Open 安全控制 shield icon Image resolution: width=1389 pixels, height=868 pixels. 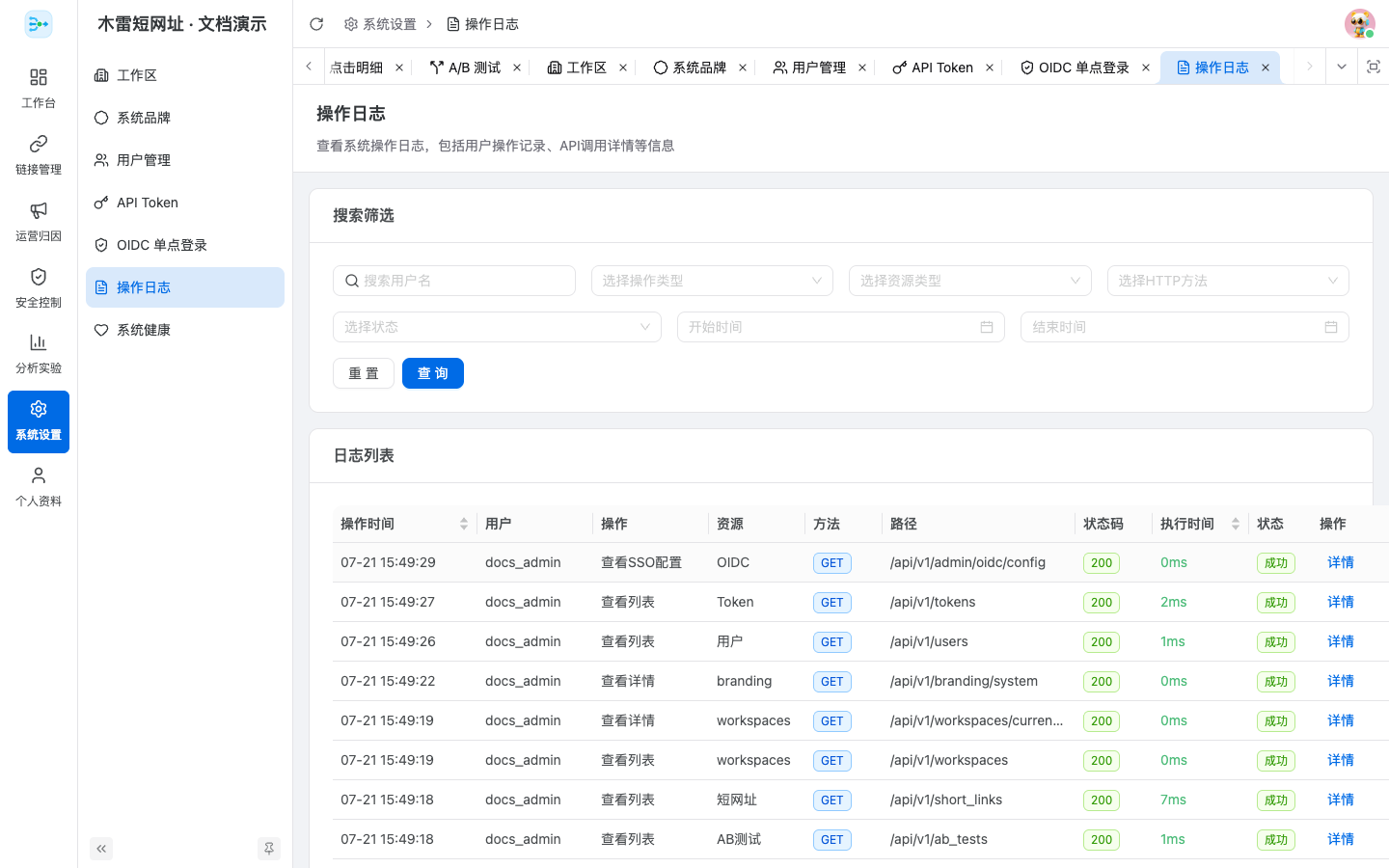[39, 287]
